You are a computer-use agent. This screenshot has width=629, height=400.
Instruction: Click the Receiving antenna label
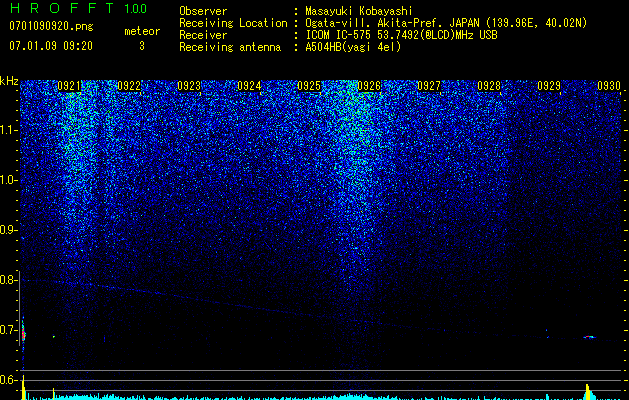point(230,47)
